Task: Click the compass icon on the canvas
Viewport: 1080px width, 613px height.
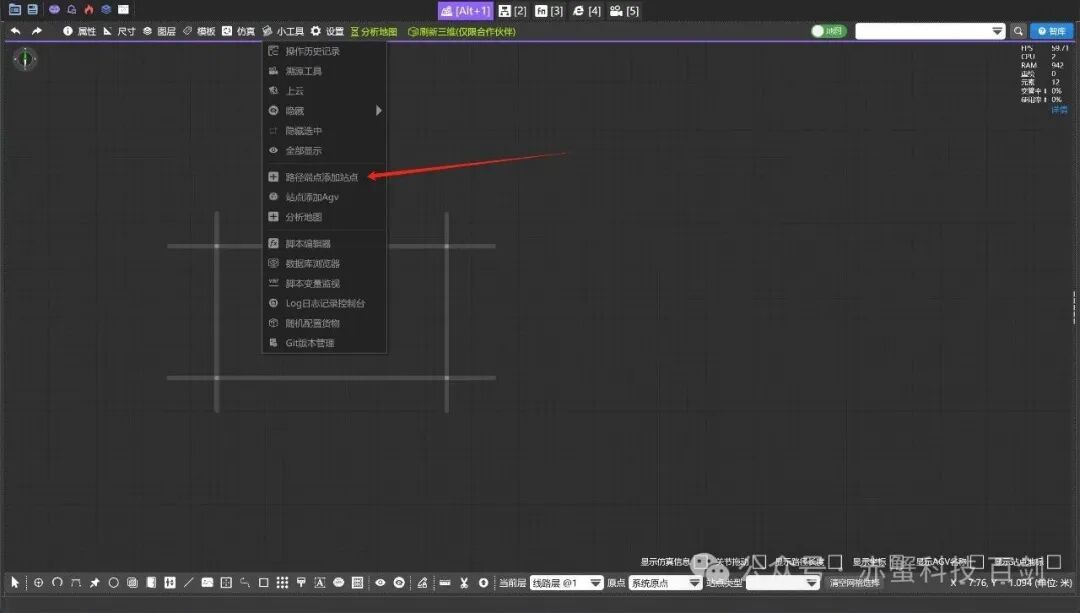Action: [x=25, y=59]
